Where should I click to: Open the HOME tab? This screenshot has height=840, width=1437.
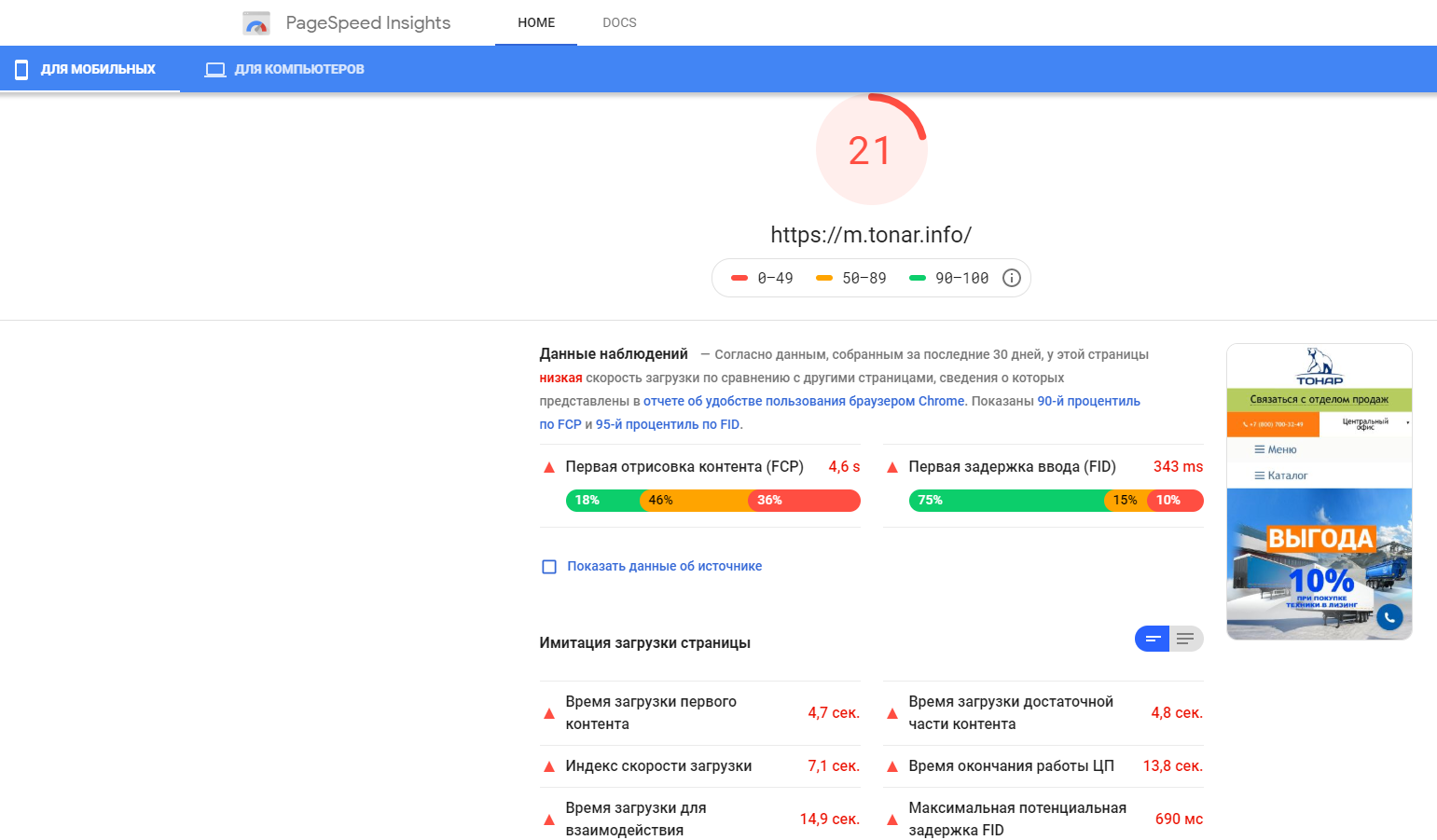pyautogui.click(x=536, y=22)
